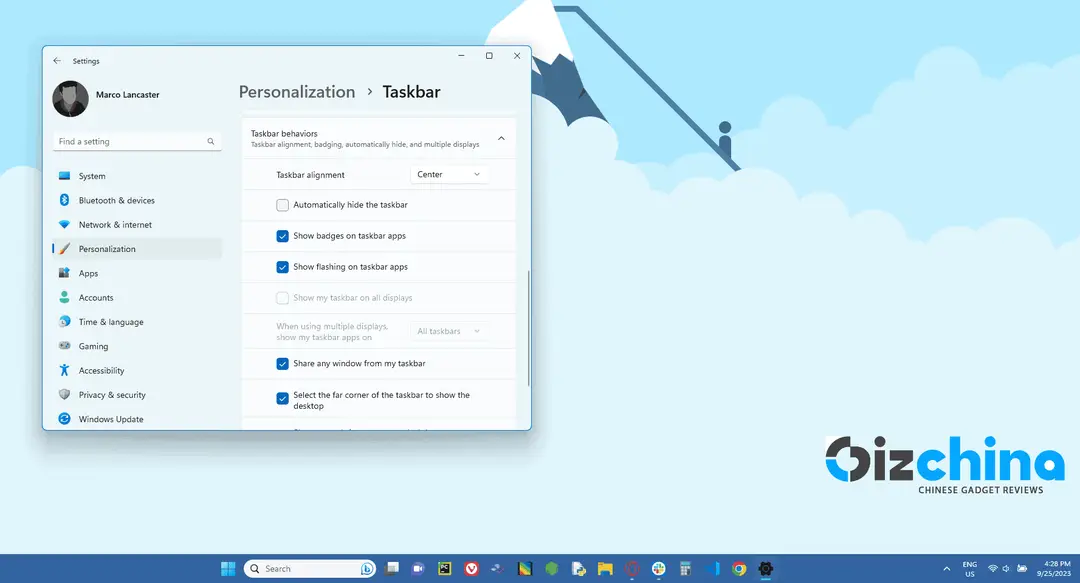The height and width of the screenshot is (583, 1080).
Task: Open Gaming settings
Action: 137,346
